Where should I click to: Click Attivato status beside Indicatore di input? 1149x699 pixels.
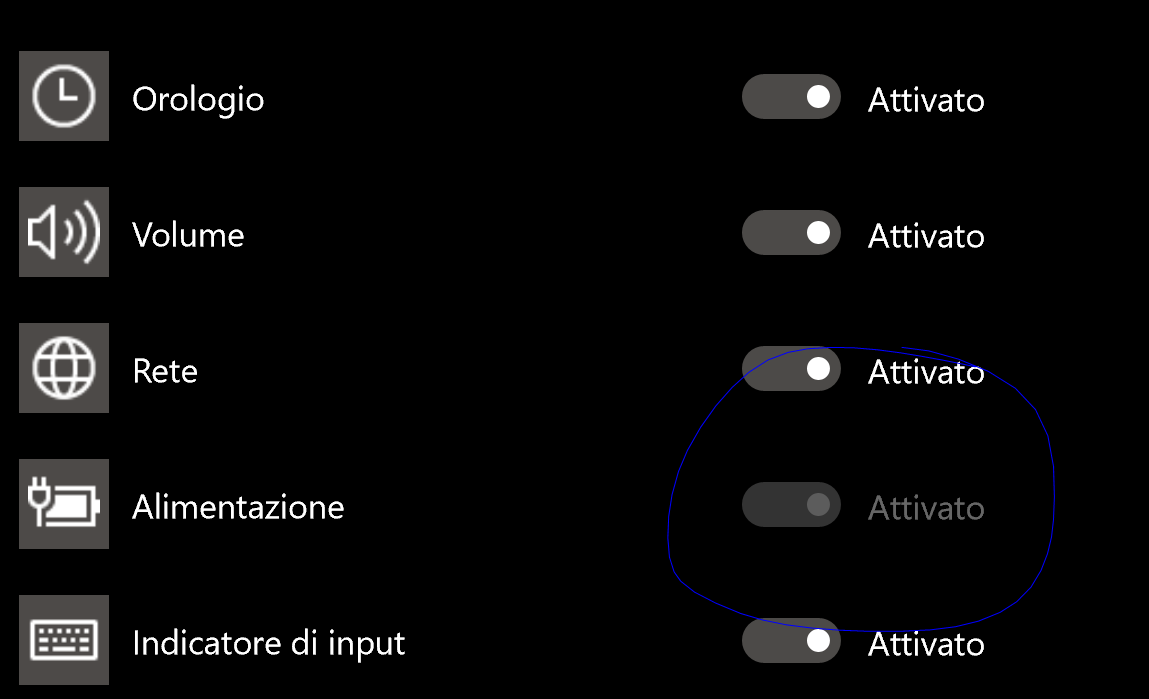point(926,644)
